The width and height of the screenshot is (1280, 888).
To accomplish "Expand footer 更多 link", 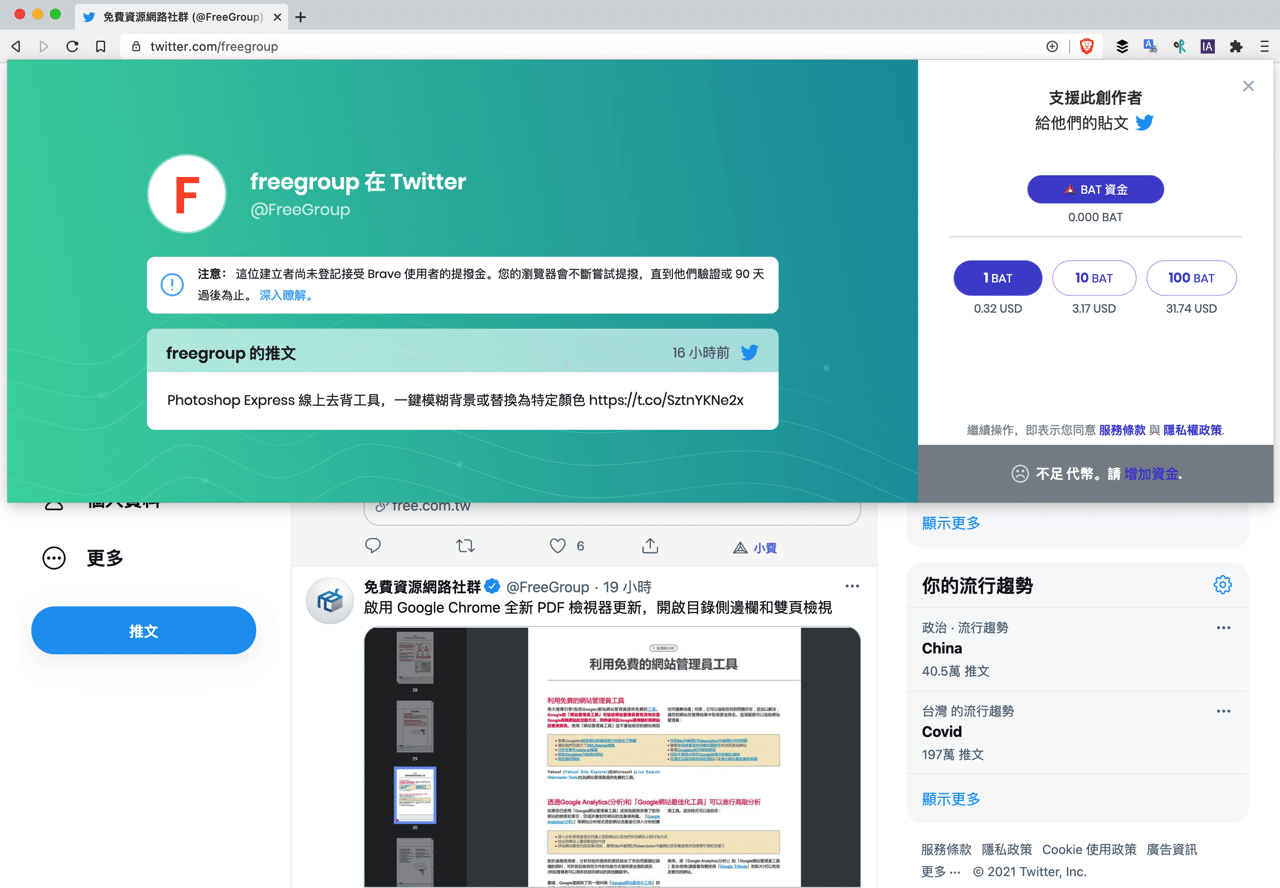I will pyautogui.click(x=941, y=872).
